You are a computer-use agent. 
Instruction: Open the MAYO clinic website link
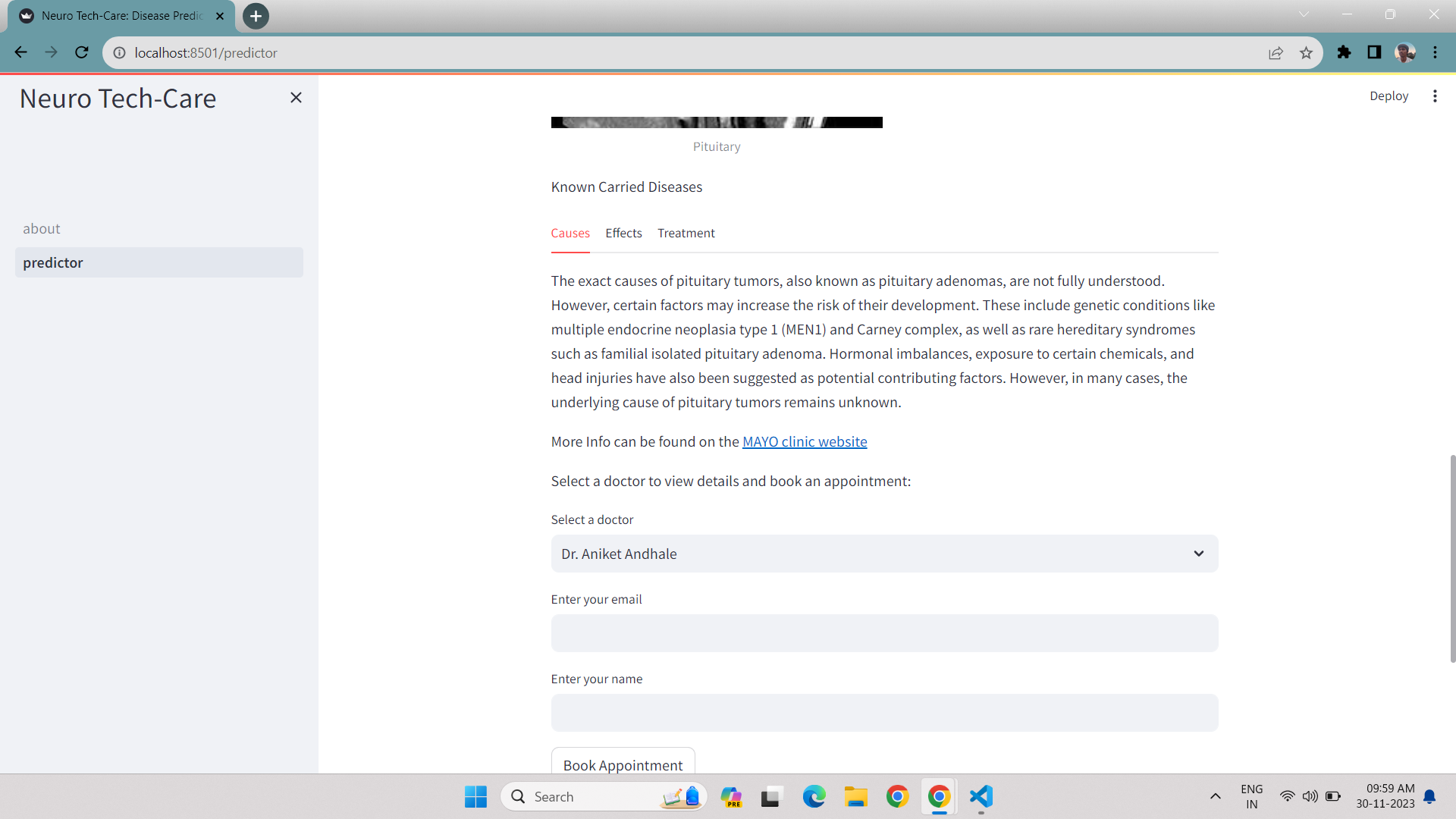(x=804, y=441)
